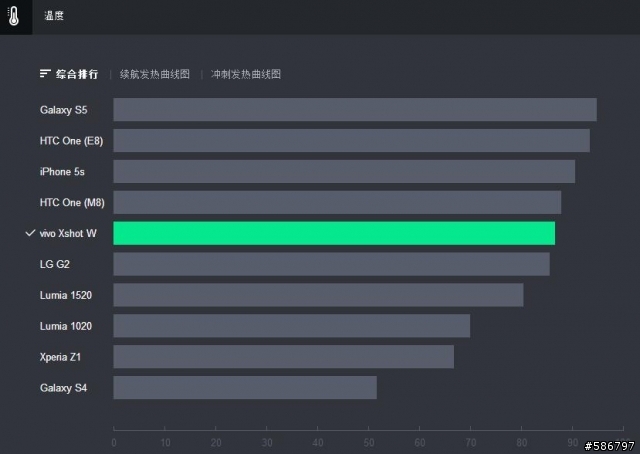Click the 30 axis value

tap(267, 443)
